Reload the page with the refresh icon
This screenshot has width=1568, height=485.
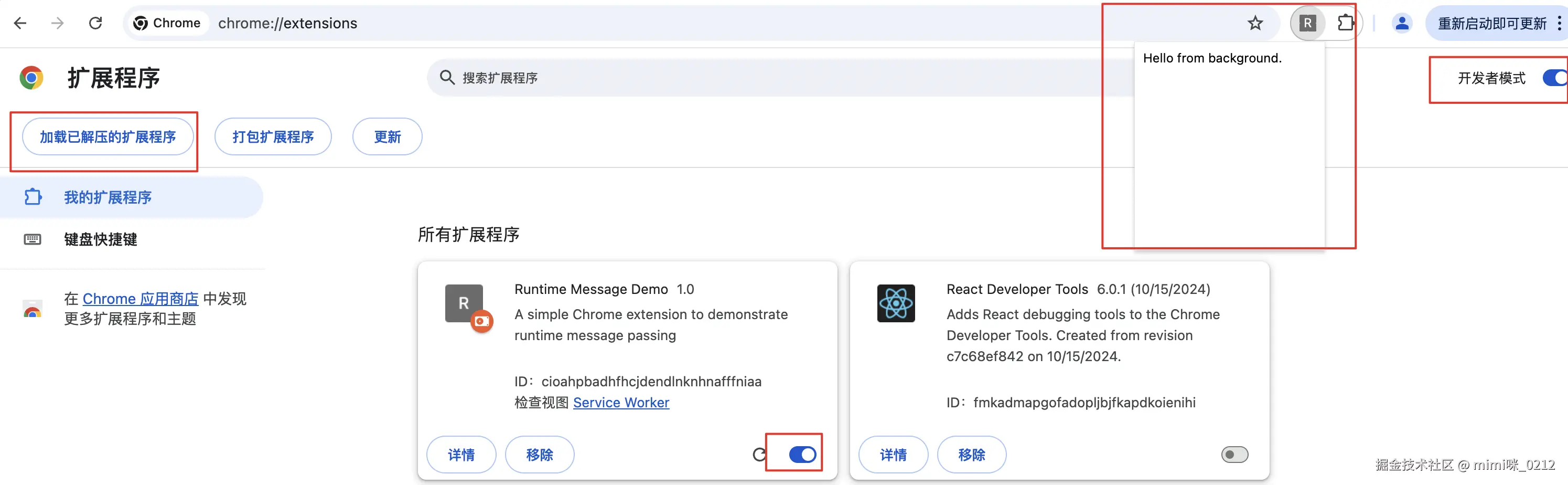[x=95, y=23]
